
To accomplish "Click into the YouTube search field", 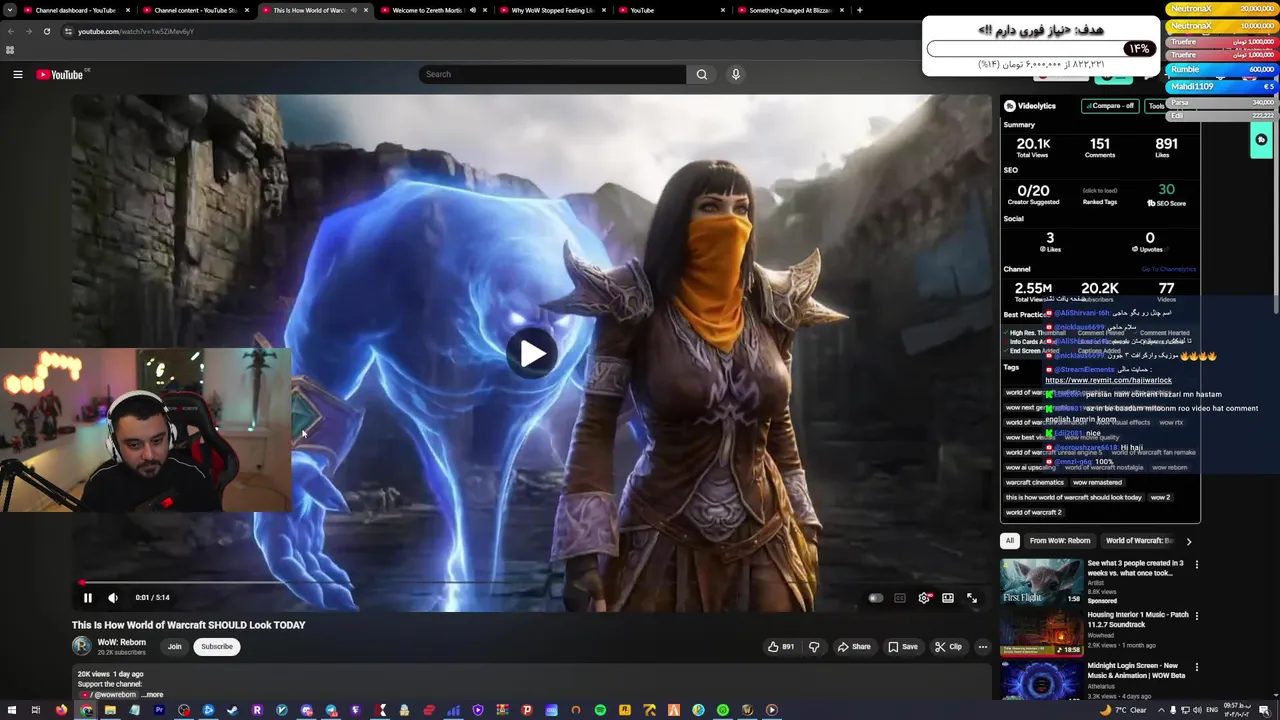I will 553,74.
